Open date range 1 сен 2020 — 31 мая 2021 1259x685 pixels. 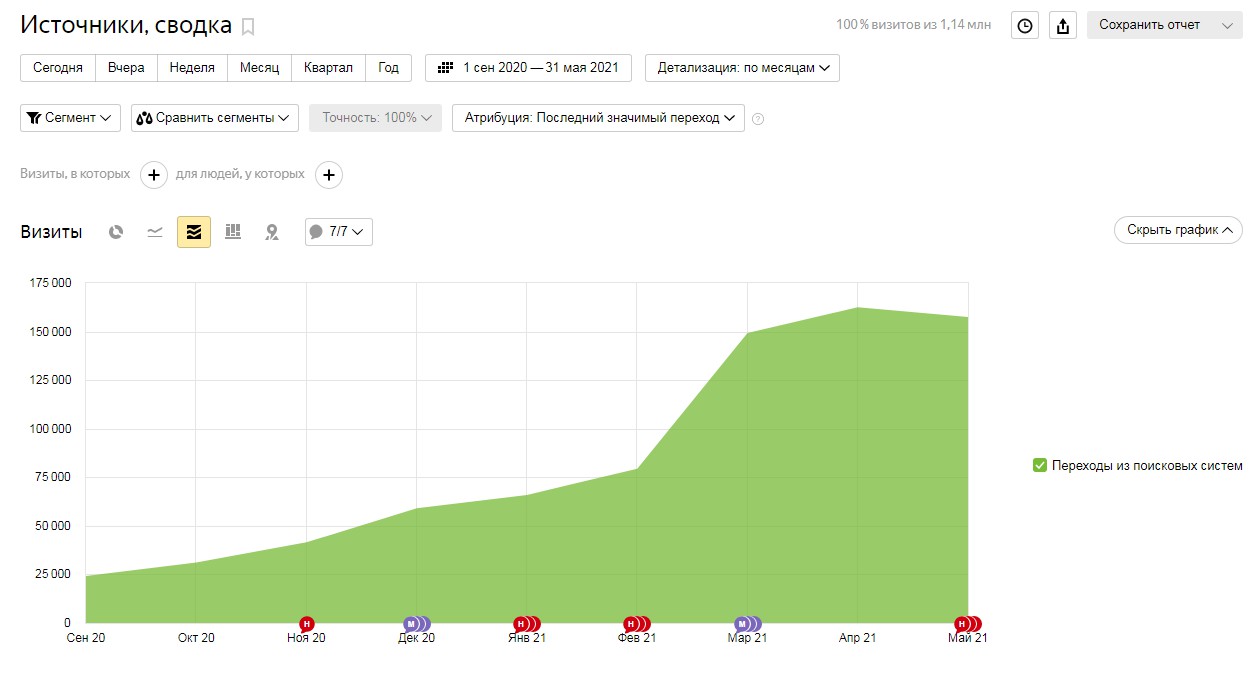528,68
